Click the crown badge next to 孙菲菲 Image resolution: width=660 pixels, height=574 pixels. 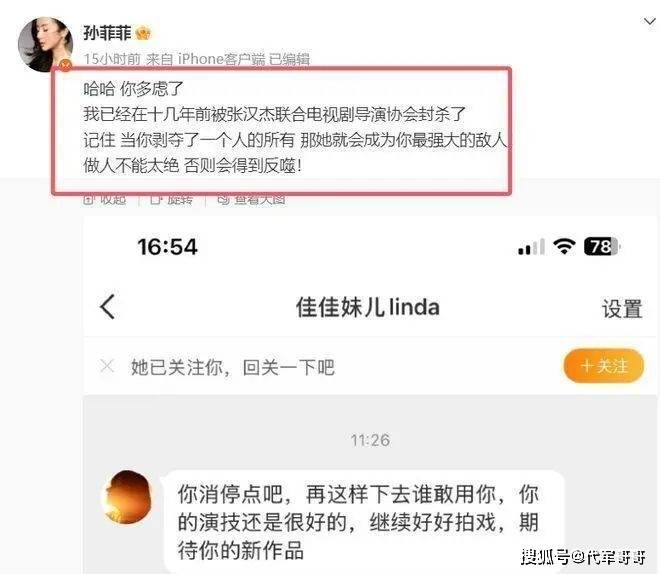click(143, 33)
